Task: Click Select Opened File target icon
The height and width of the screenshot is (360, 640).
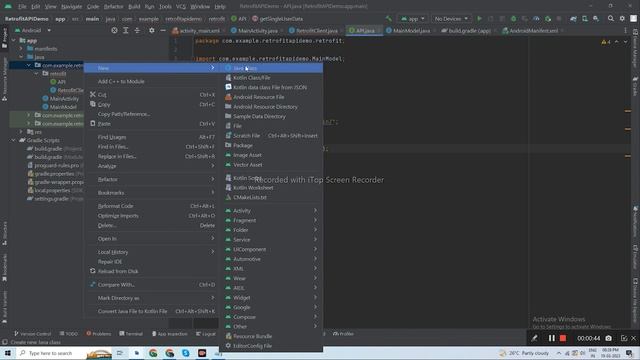Action: (x=114, y=31)
